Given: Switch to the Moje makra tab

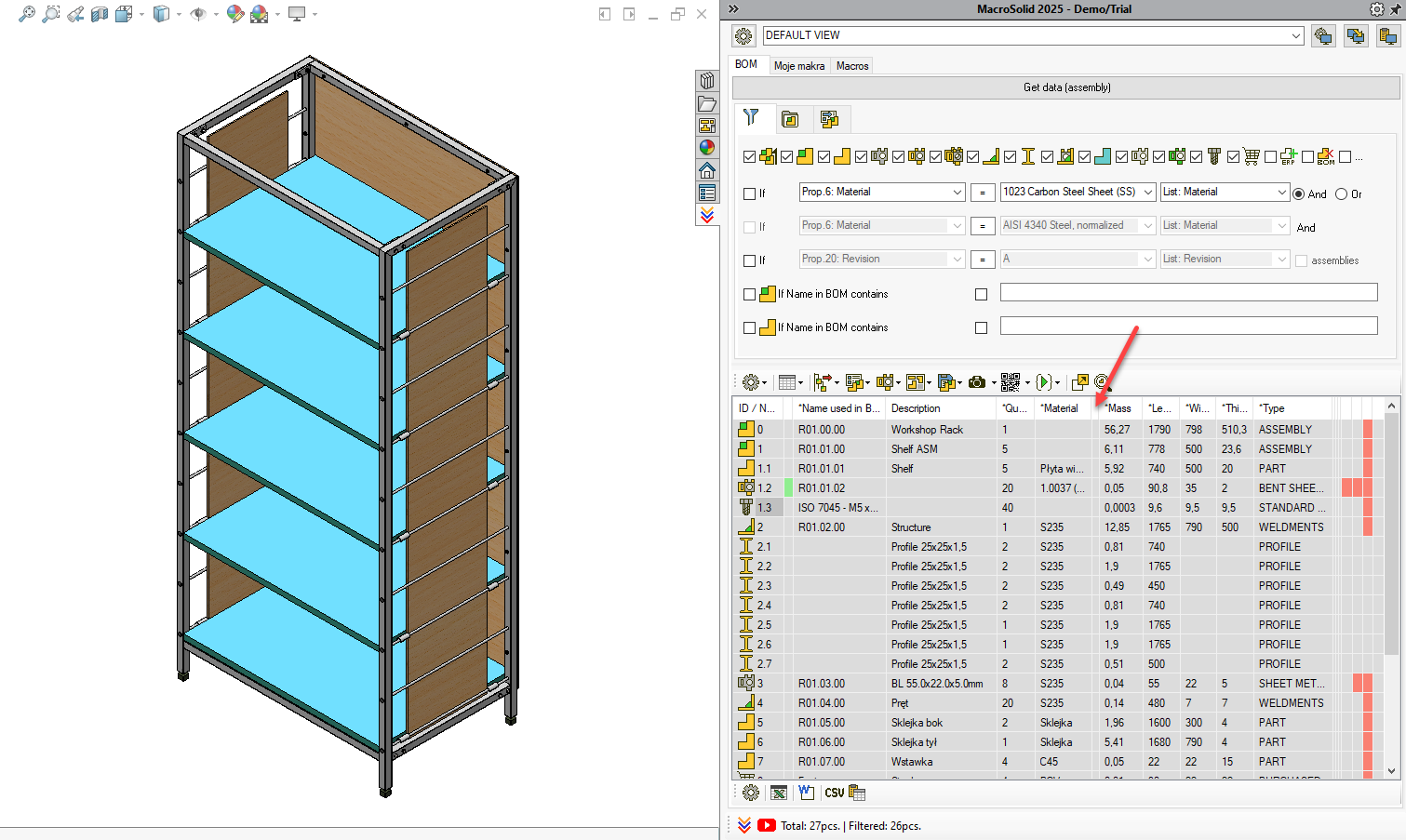Looking at the screenshot, I should pyautogui.click(x=799, y=66).
